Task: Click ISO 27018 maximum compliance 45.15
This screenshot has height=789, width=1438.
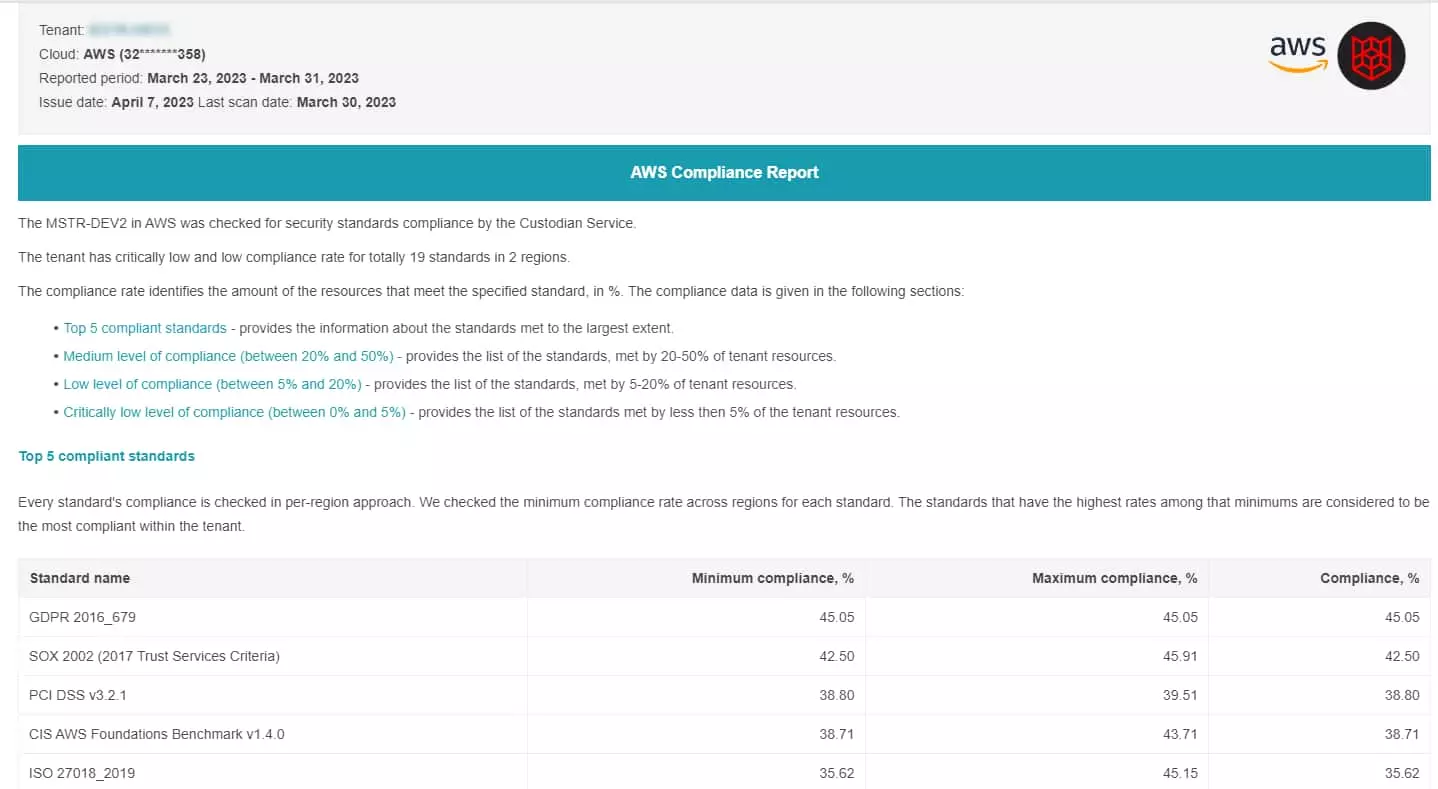Action: tap(1180, 773)
